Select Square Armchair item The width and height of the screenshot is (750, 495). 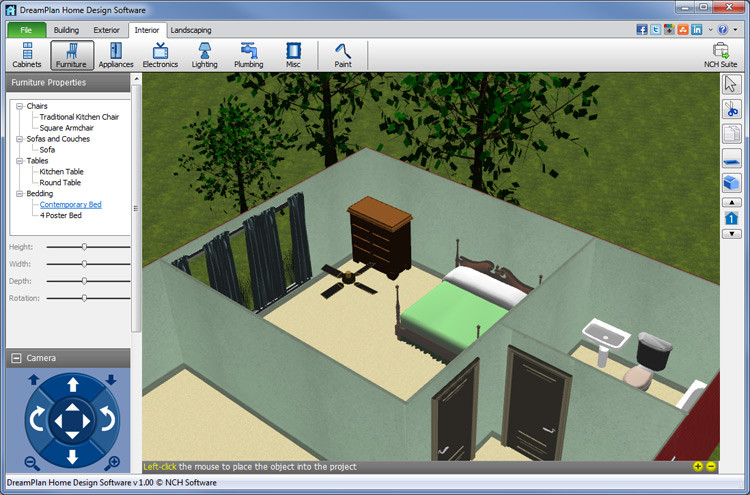[66, 128]
